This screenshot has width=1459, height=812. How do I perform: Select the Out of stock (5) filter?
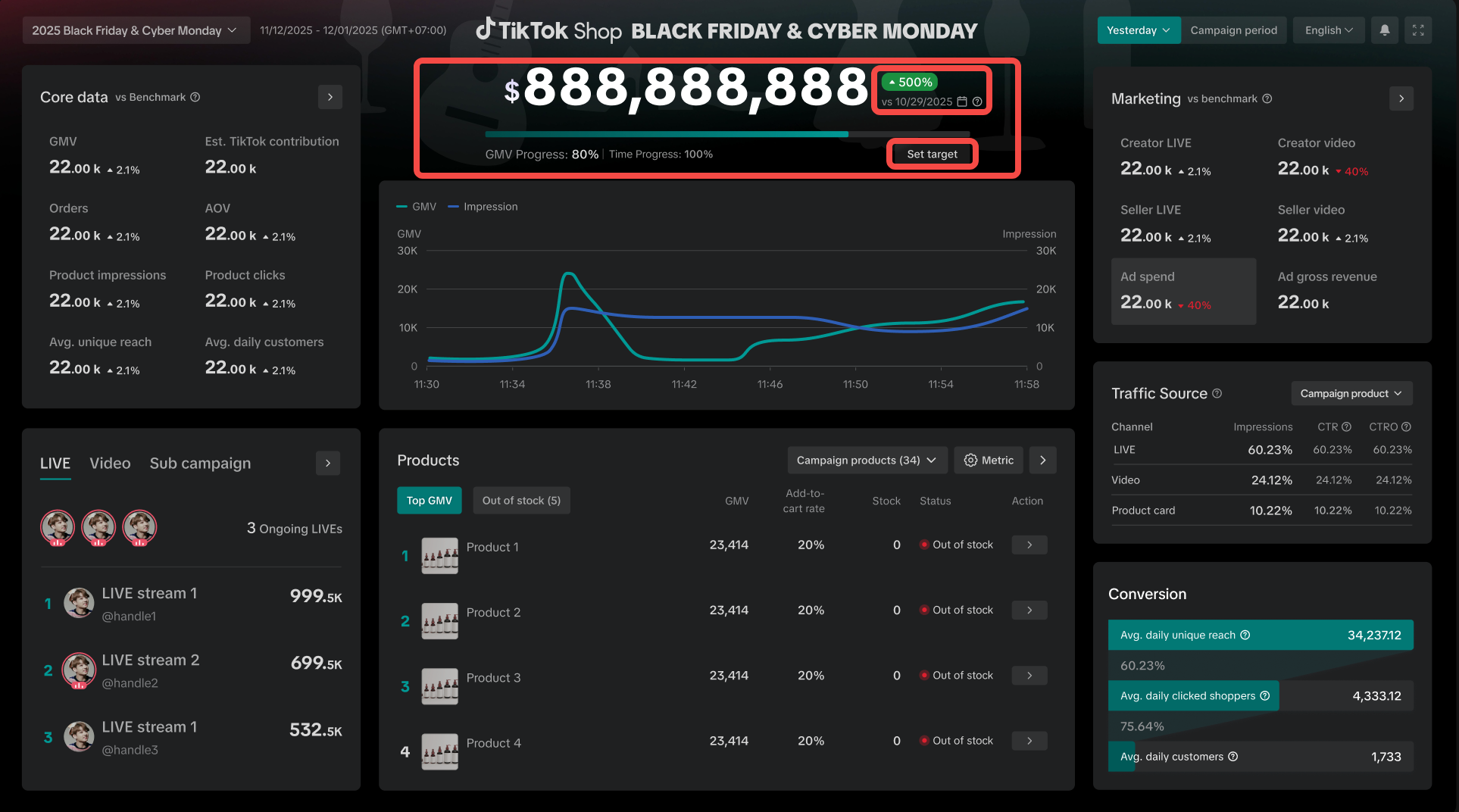click(x=521, y=501)
